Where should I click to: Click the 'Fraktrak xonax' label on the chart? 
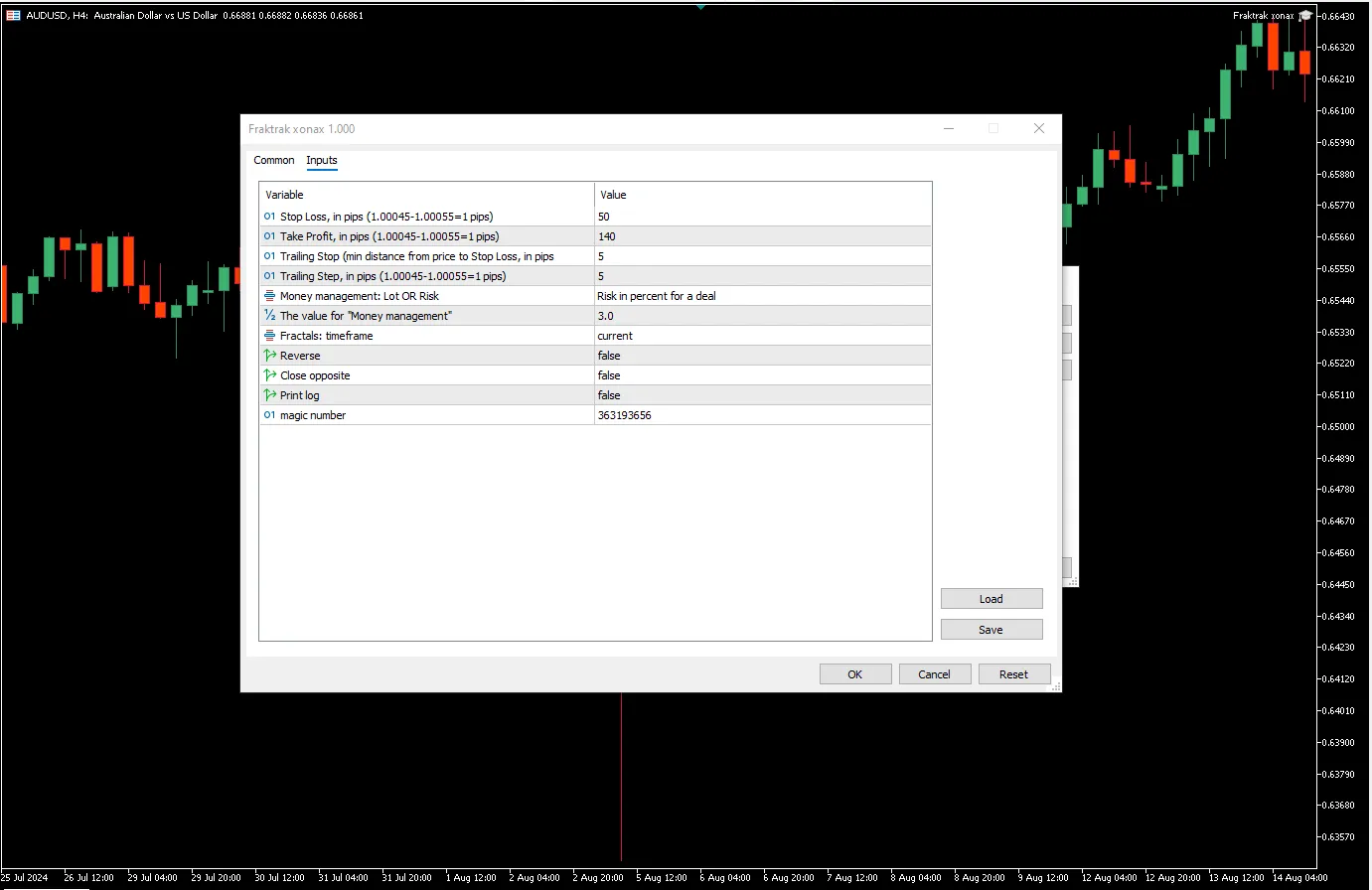coord(1264,16)
